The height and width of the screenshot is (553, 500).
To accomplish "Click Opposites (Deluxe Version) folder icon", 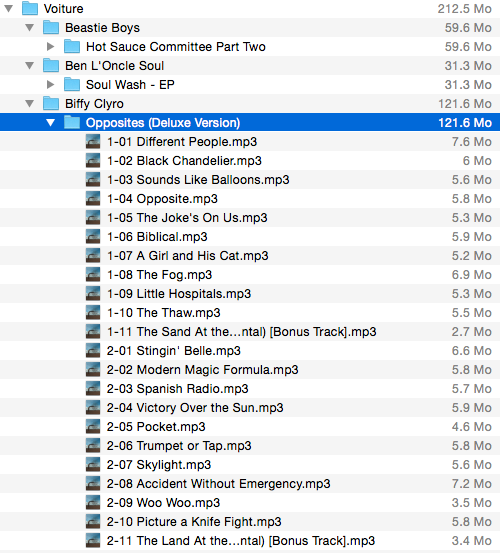I will (x=72, y=123).
